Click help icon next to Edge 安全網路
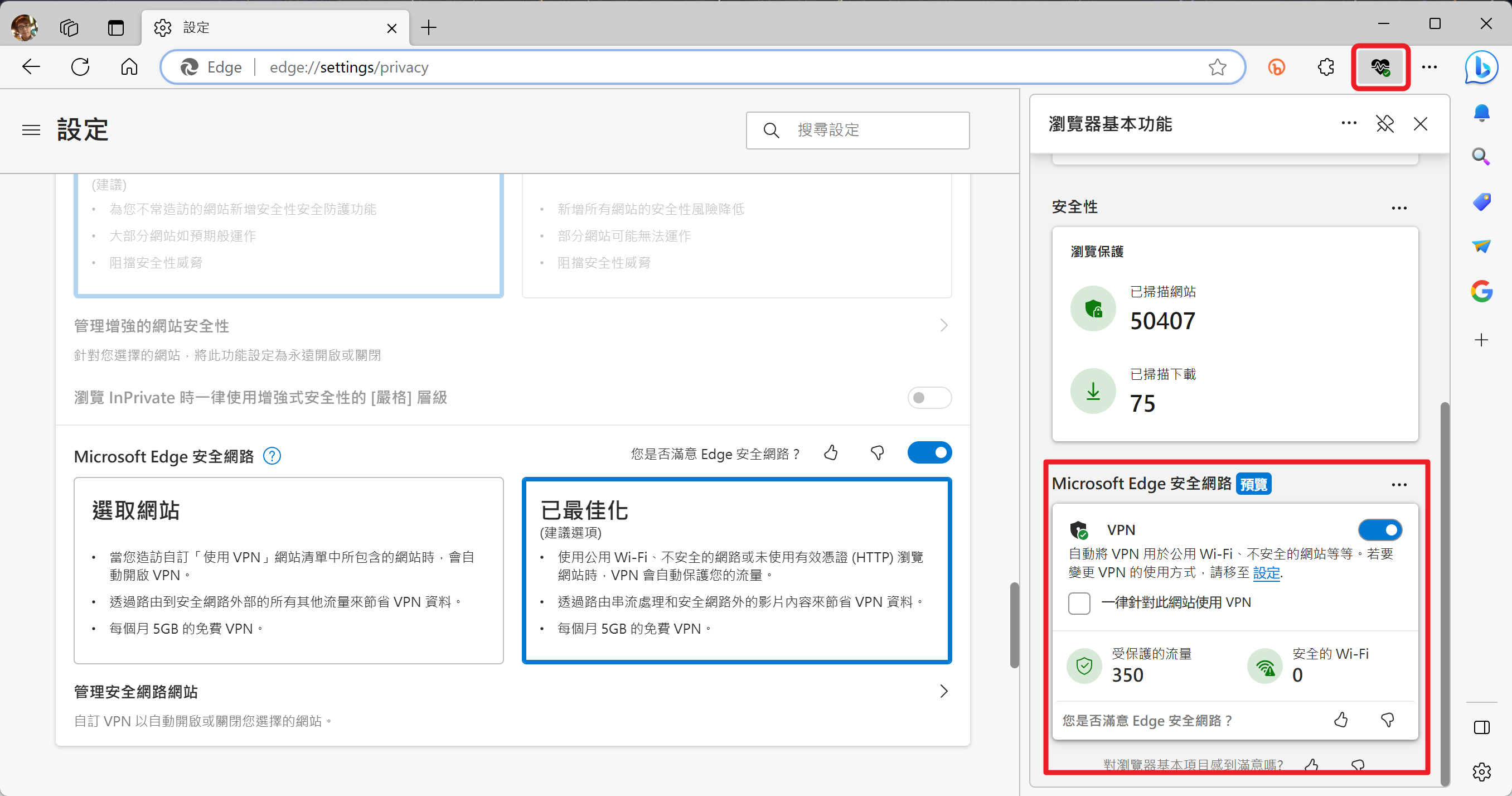 point(272,456)
